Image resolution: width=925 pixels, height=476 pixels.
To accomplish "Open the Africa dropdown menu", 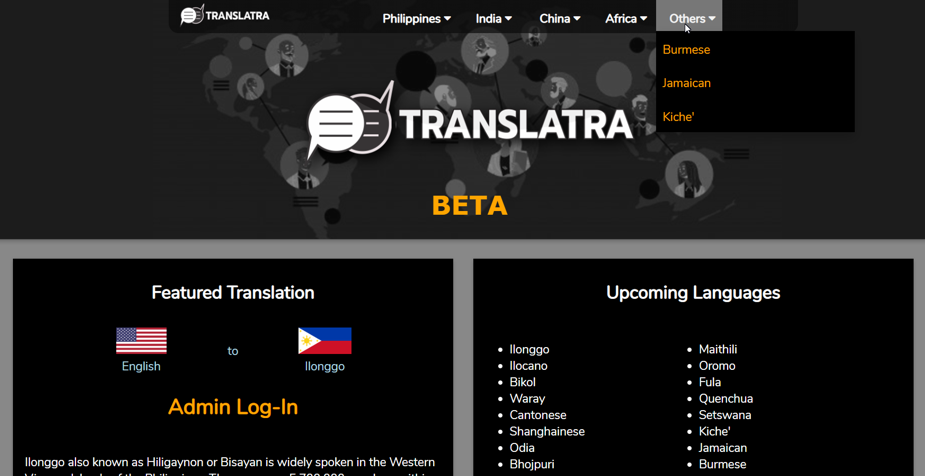I will click(625, 18).
